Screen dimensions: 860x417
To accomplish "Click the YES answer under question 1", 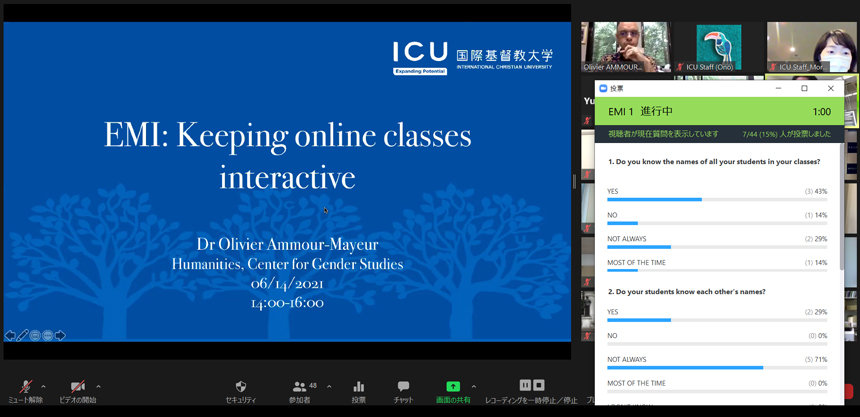I will (613, 191).
